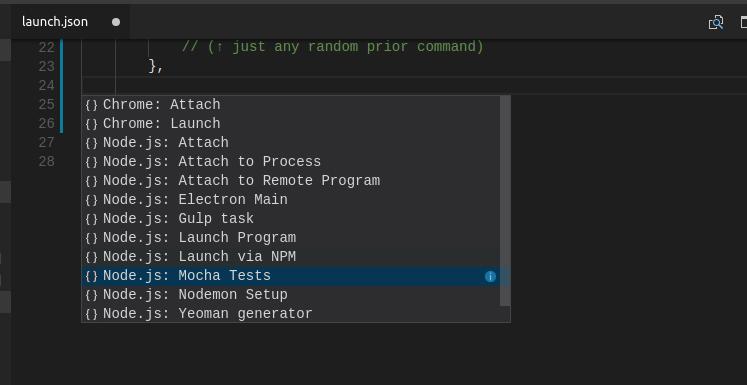Insert Node.js: Launch Program configuration
The height and width of the screenshot is (385, 747).
click(x=291, y=238)
